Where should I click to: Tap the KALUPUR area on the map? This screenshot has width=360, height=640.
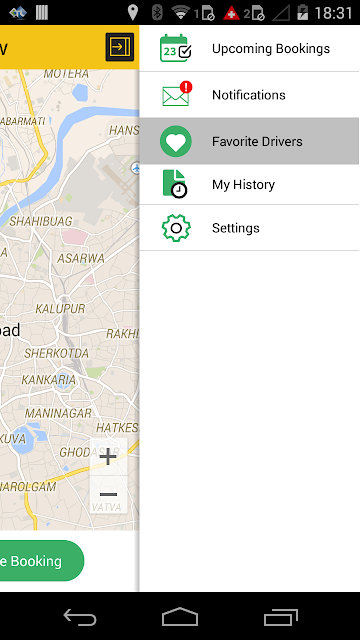click(x=60, y=309)
